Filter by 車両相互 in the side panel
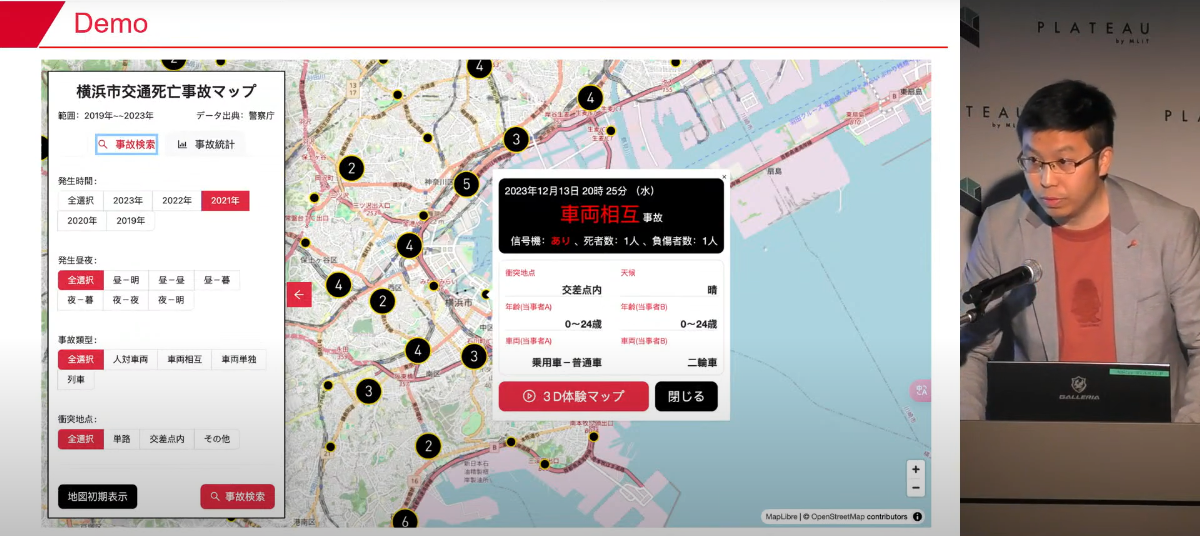Image resolution: width=1200 pixels, height=536 pixels. coord(184,359)
